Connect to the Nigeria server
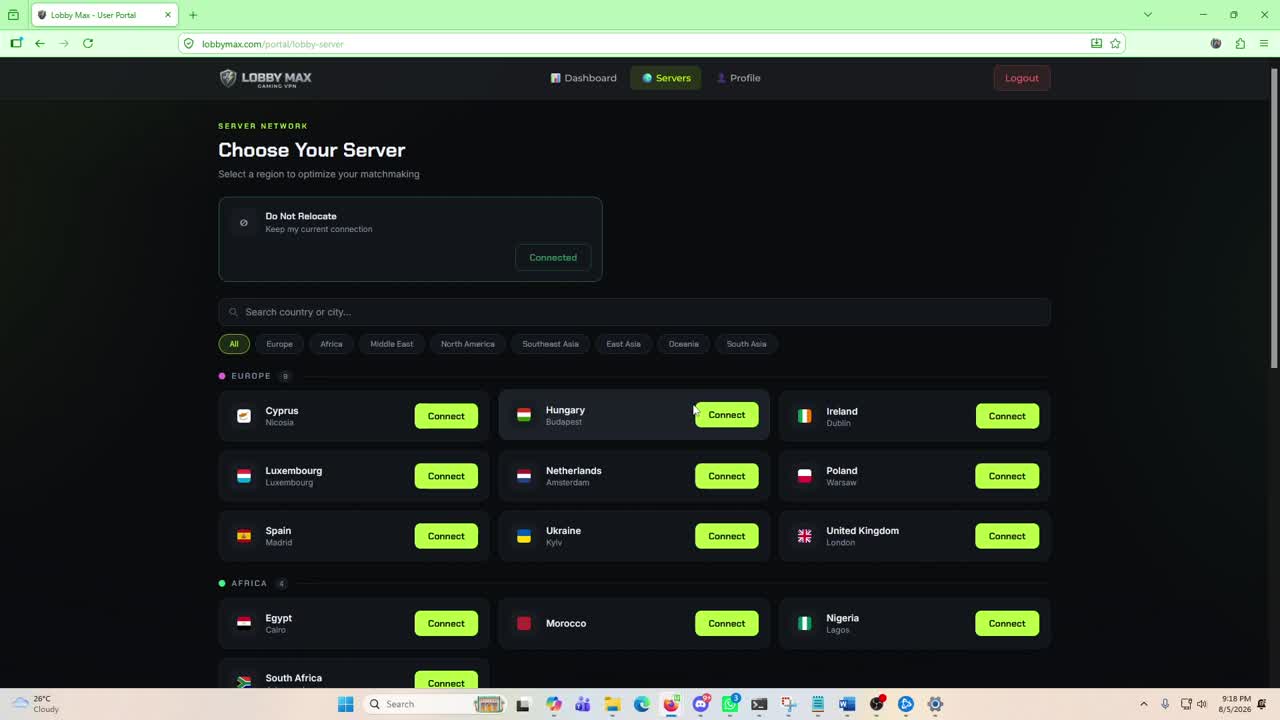Viewport: 1280px width, 720px height. [x=1007, y=623]
